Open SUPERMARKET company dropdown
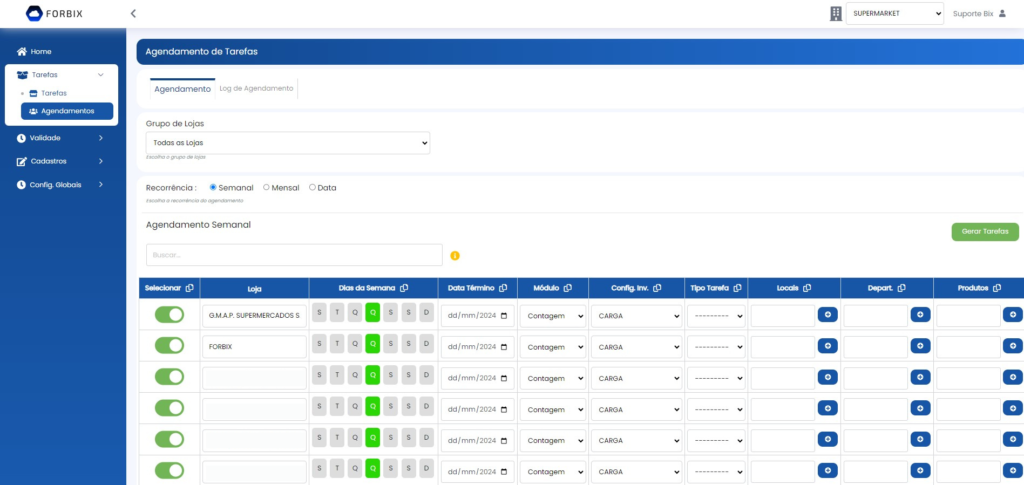1024x485 pixels. click(895, 13)
